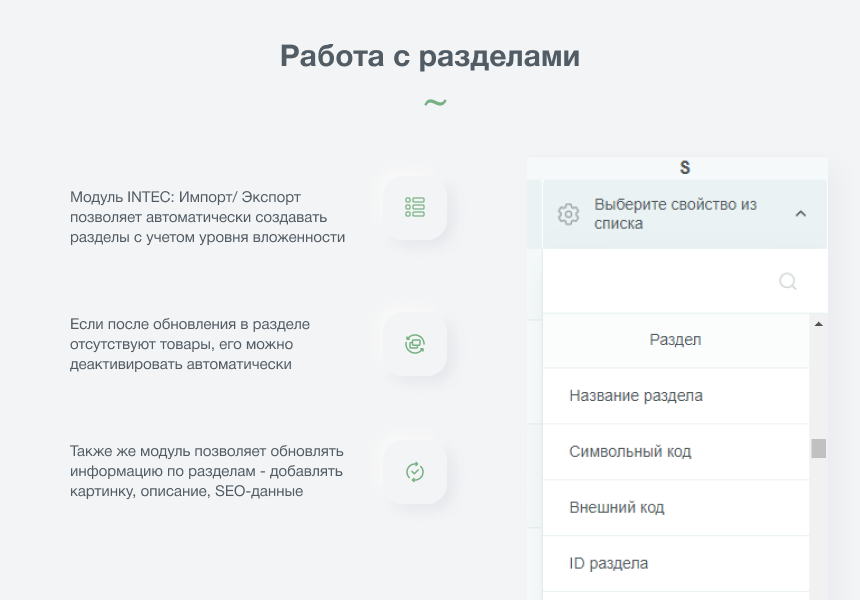This screenshot has width=860, height=600.
Task: Collapse the property list using the up chevron
Action: click(x=801, y=212)
